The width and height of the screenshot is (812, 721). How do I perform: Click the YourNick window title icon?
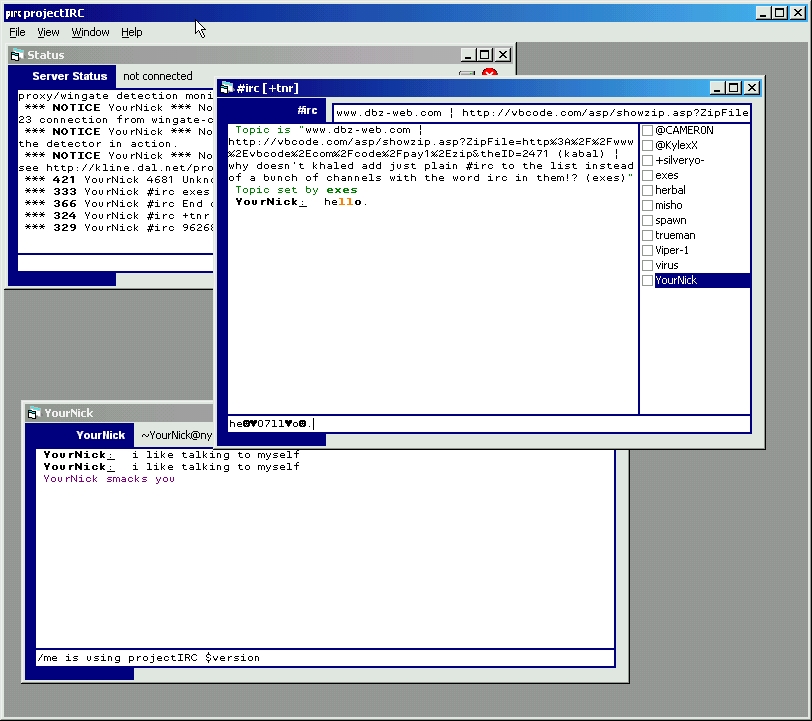33,413
